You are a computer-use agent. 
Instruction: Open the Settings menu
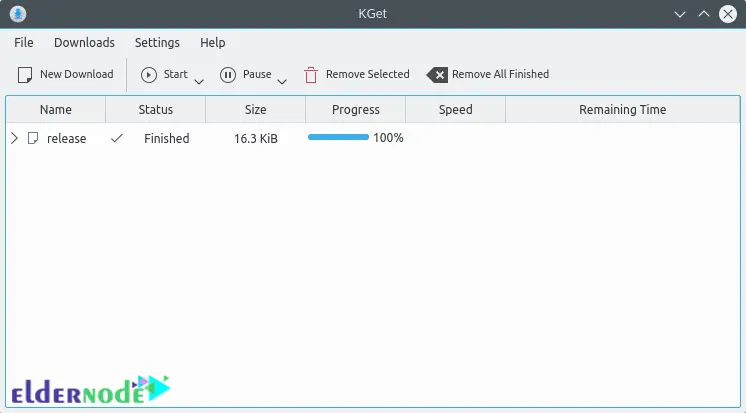click(157, 43)
